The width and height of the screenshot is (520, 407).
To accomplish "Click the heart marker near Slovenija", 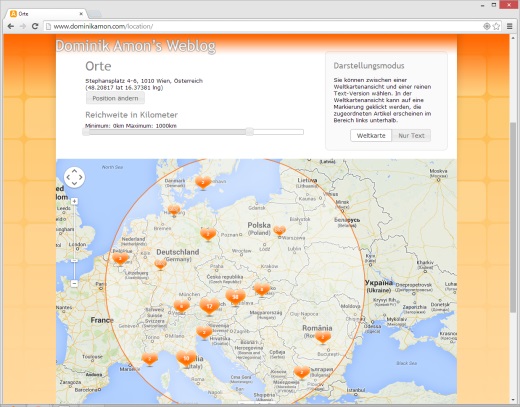I will coord(204,332).
